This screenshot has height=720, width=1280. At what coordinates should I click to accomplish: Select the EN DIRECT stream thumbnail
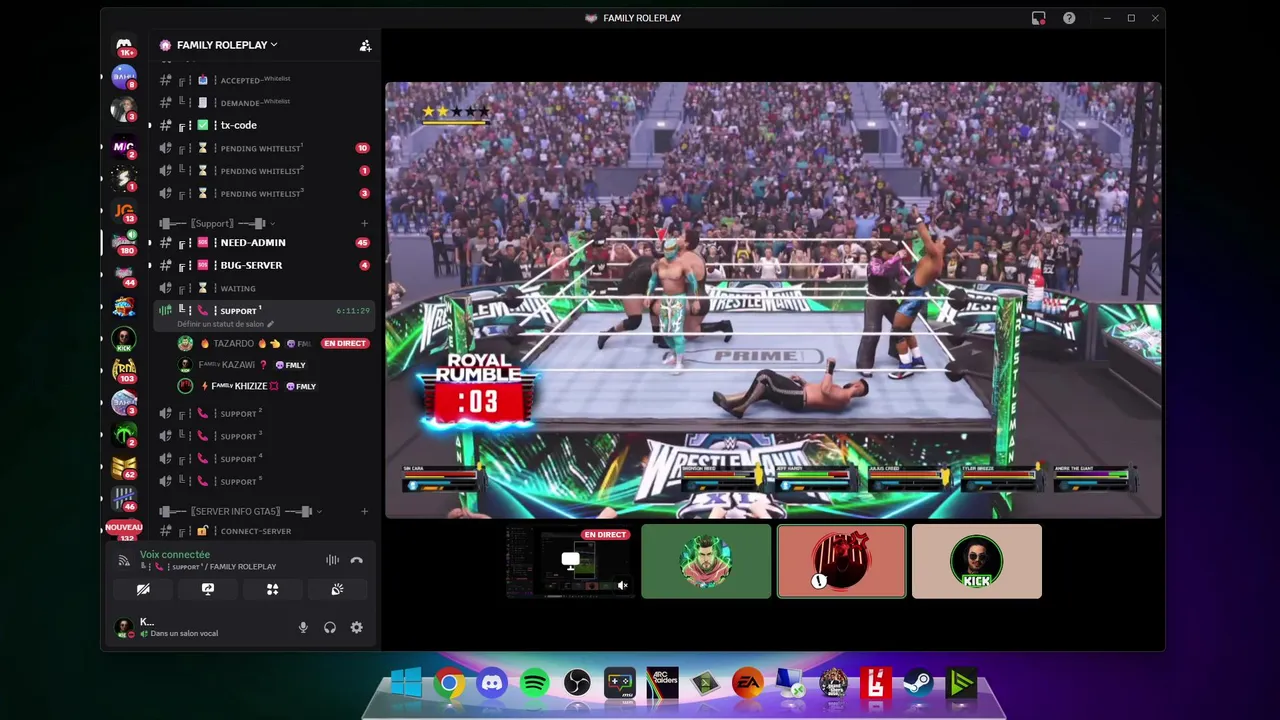coord(570,562)
